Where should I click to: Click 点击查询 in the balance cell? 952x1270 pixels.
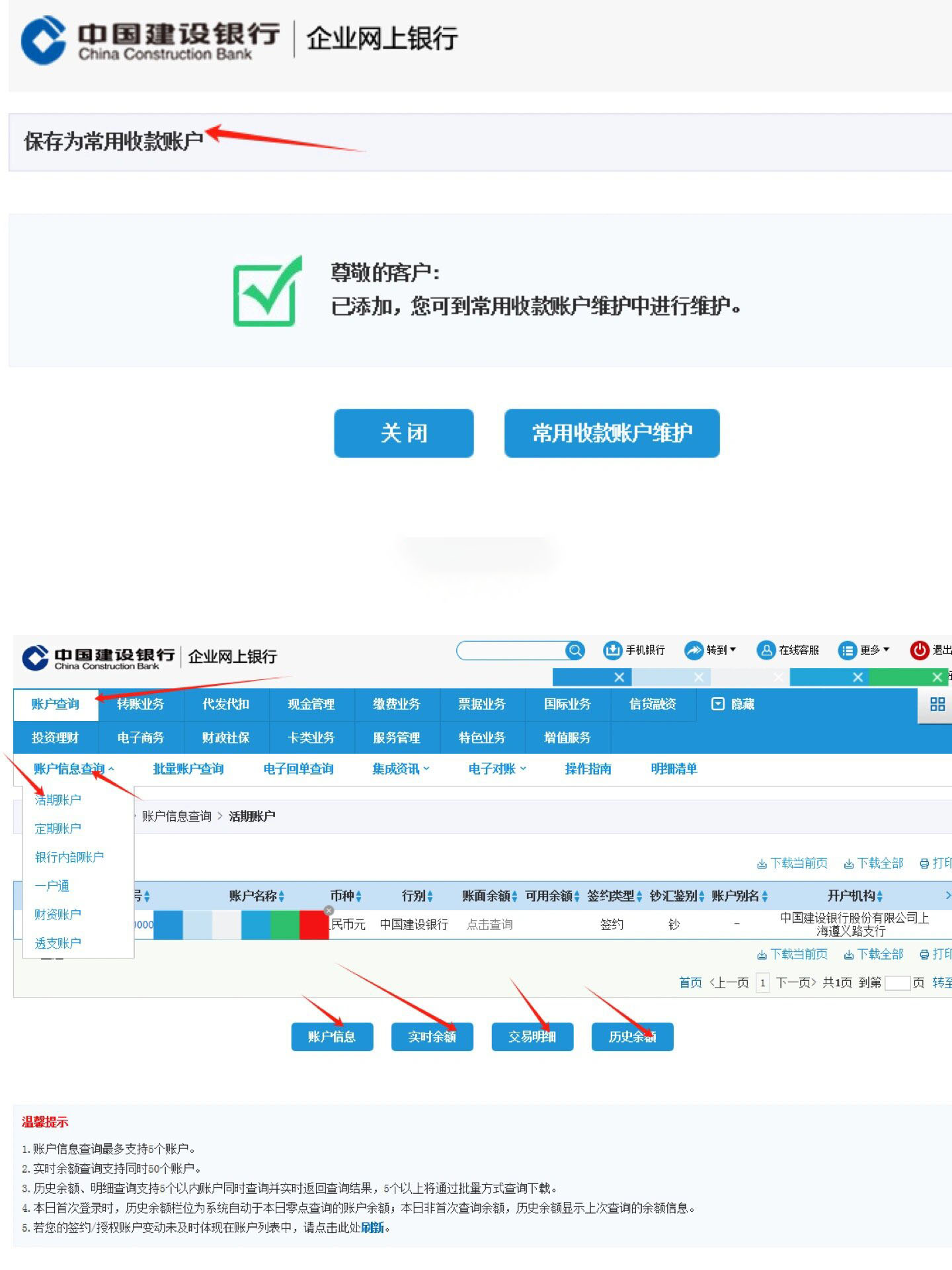click(490, 925)
